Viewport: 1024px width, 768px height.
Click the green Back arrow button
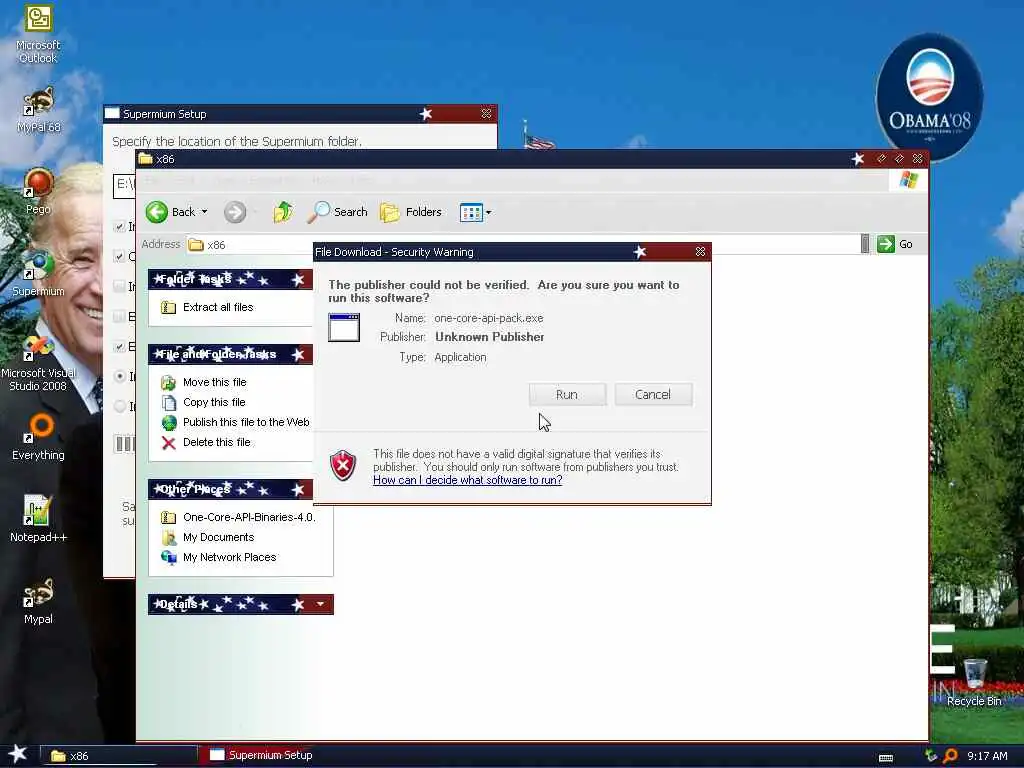[x=157, y=212]
